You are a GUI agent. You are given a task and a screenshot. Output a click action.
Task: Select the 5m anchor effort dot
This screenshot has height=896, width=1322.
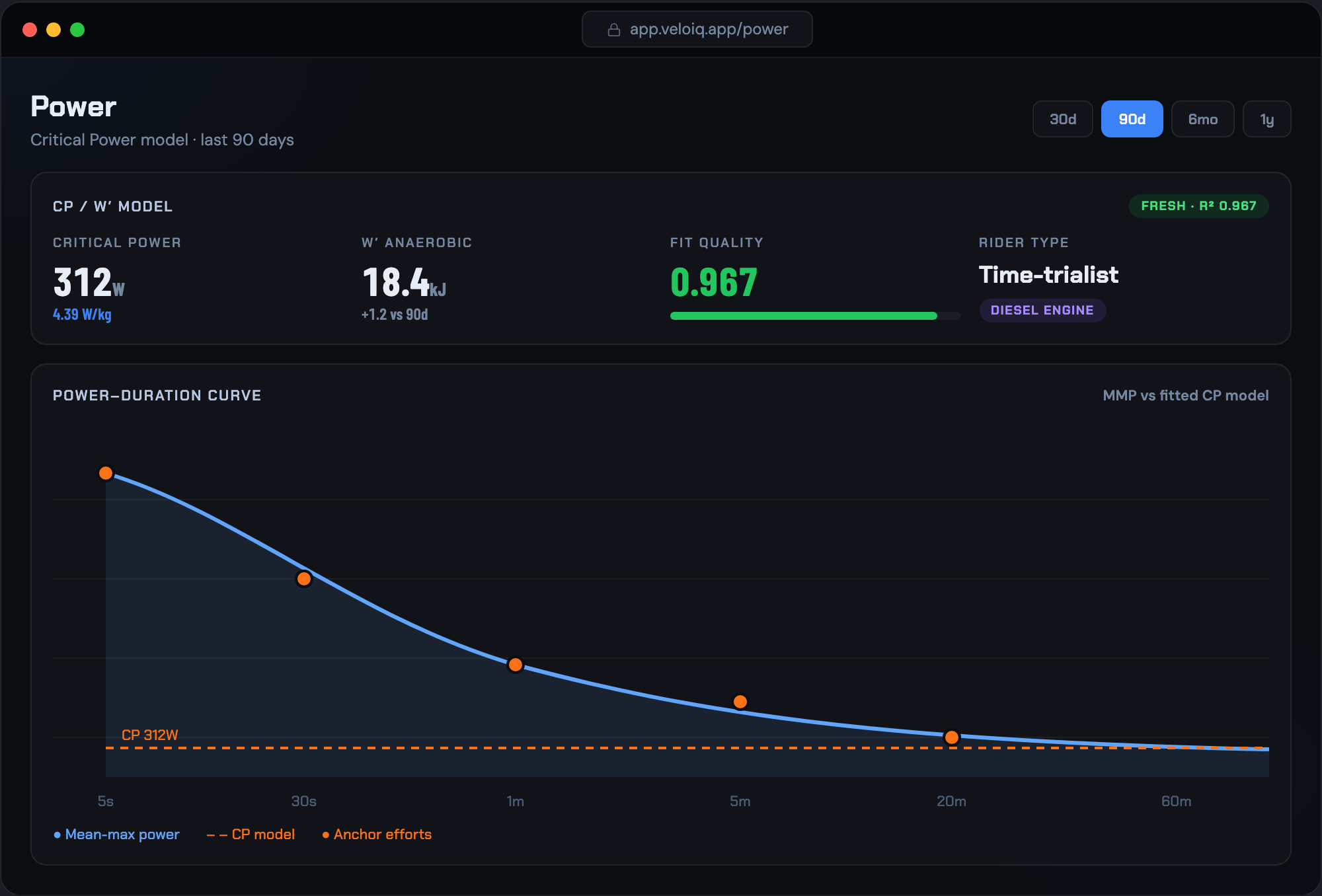(x=740, y=702)
